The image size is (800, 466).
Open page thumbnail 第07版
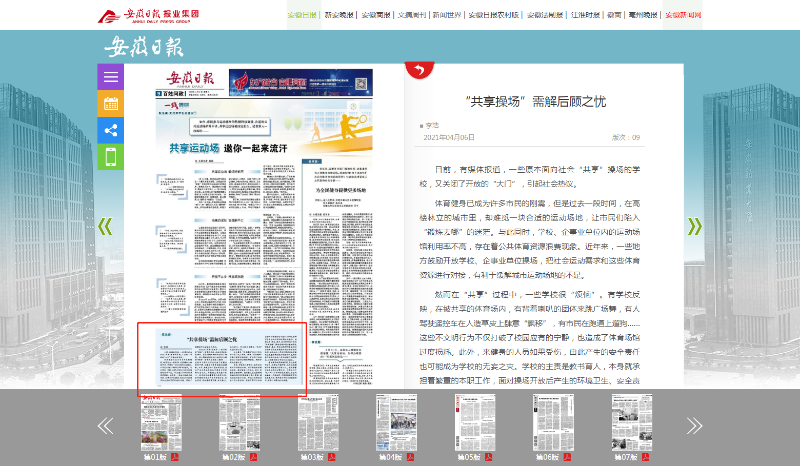[x=632, y=423]
